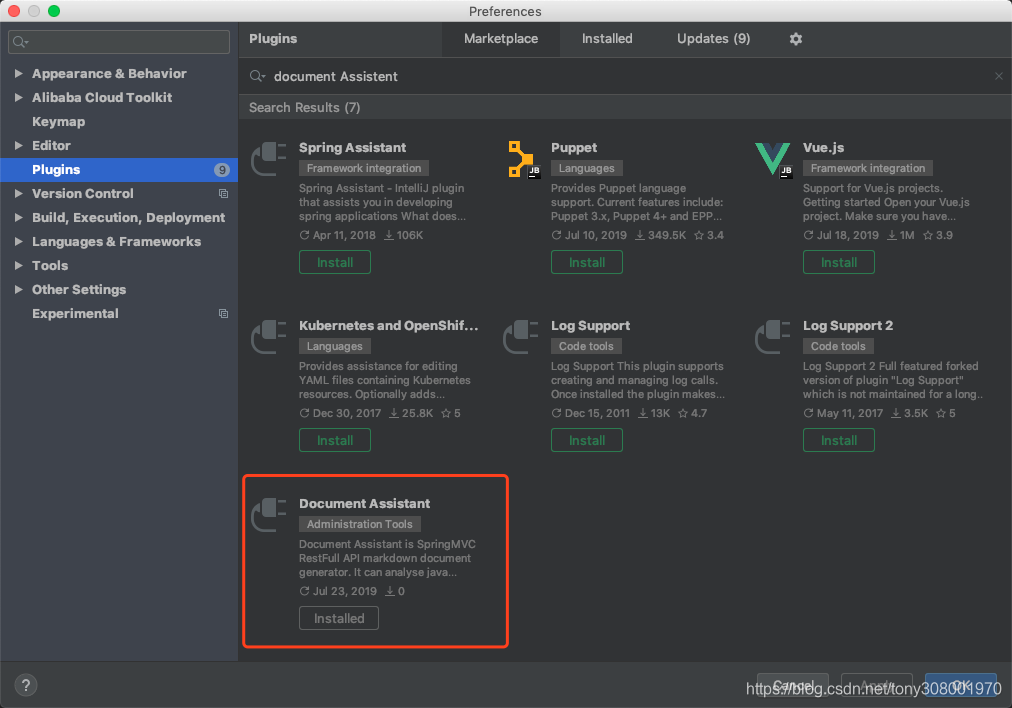The image size is (1012, 708).
Task: Expand the Other Settings node
Action: coord(19,289)
